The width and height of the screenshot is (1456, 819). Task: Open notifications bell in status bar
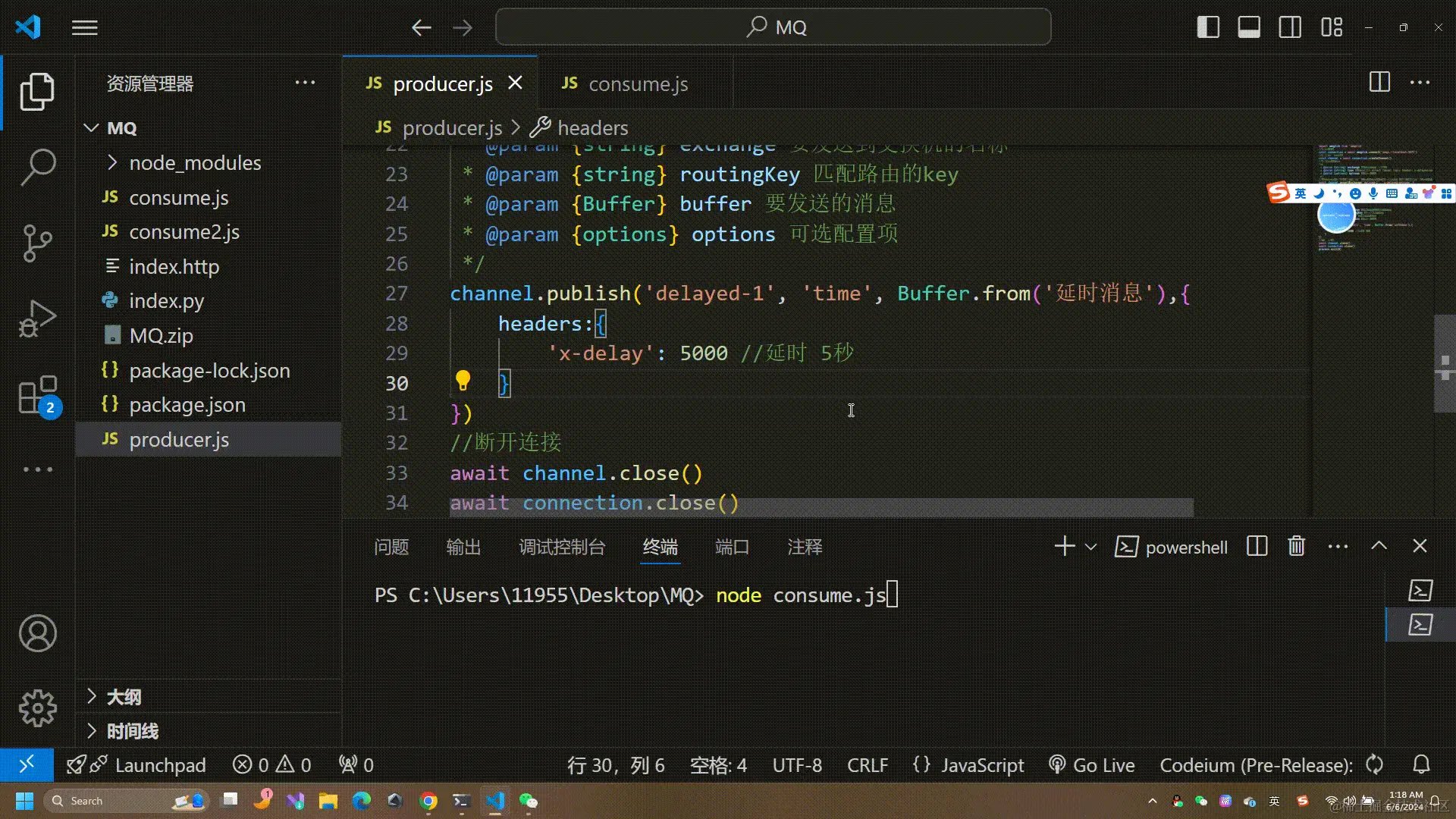pyautogui.click(x=1422, y=764)
